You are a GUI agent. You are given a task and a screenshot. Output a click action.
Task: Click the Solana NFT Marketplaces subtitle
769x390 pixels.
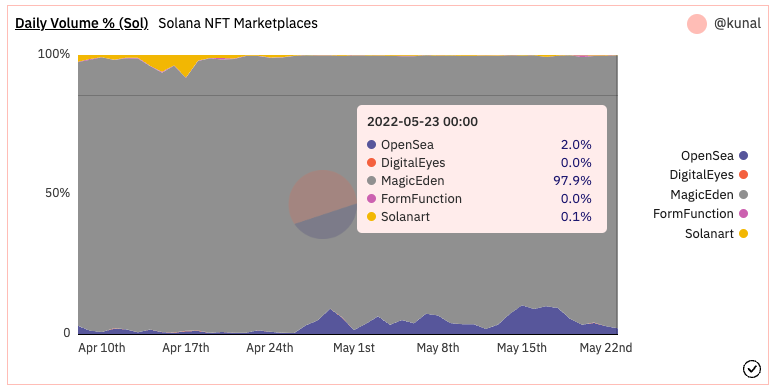tap(238, 23)
